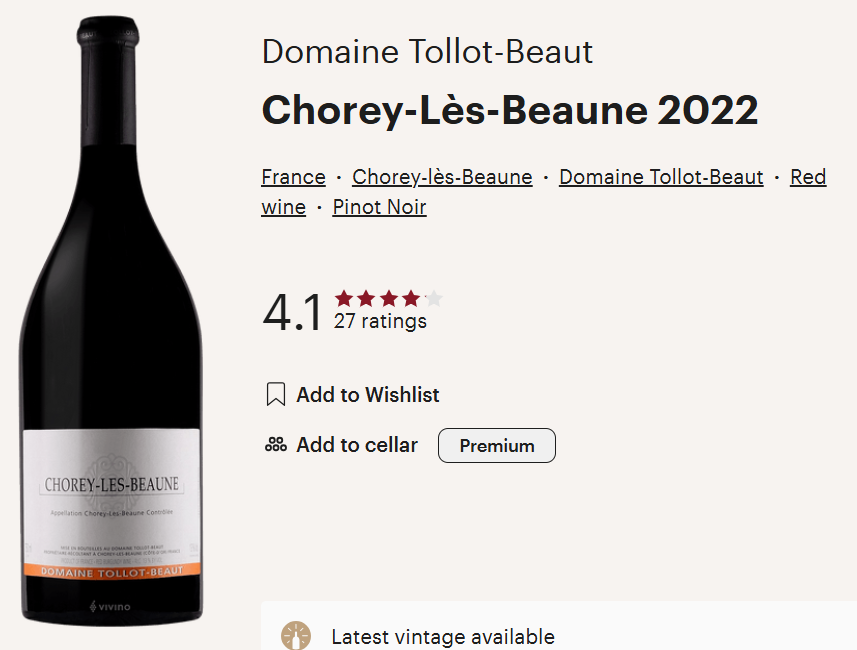
Task: Click the fifth gray rating star
Action: pyautogui.click(x=433, y=298)
